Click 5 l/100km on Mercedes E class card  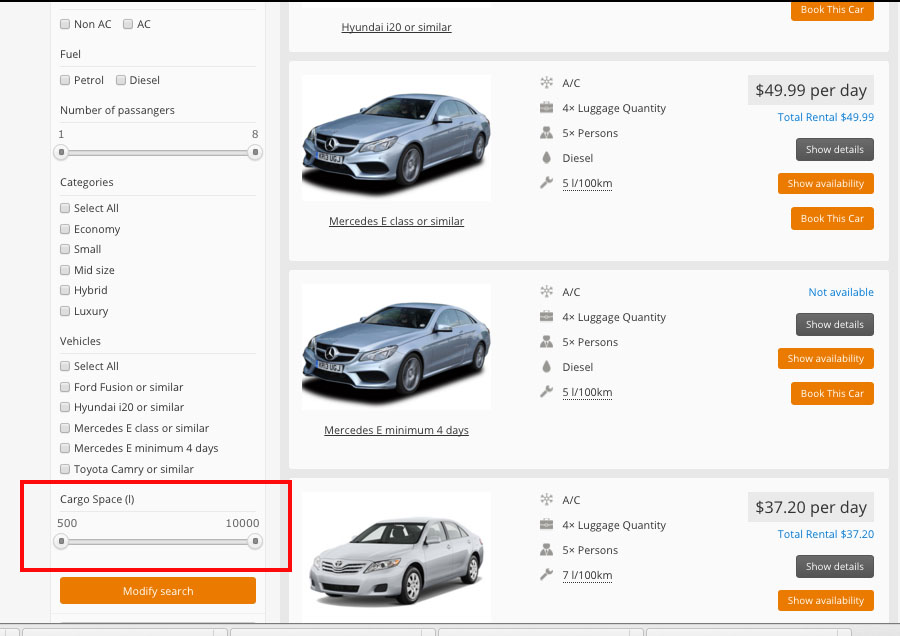coord(587,183)
